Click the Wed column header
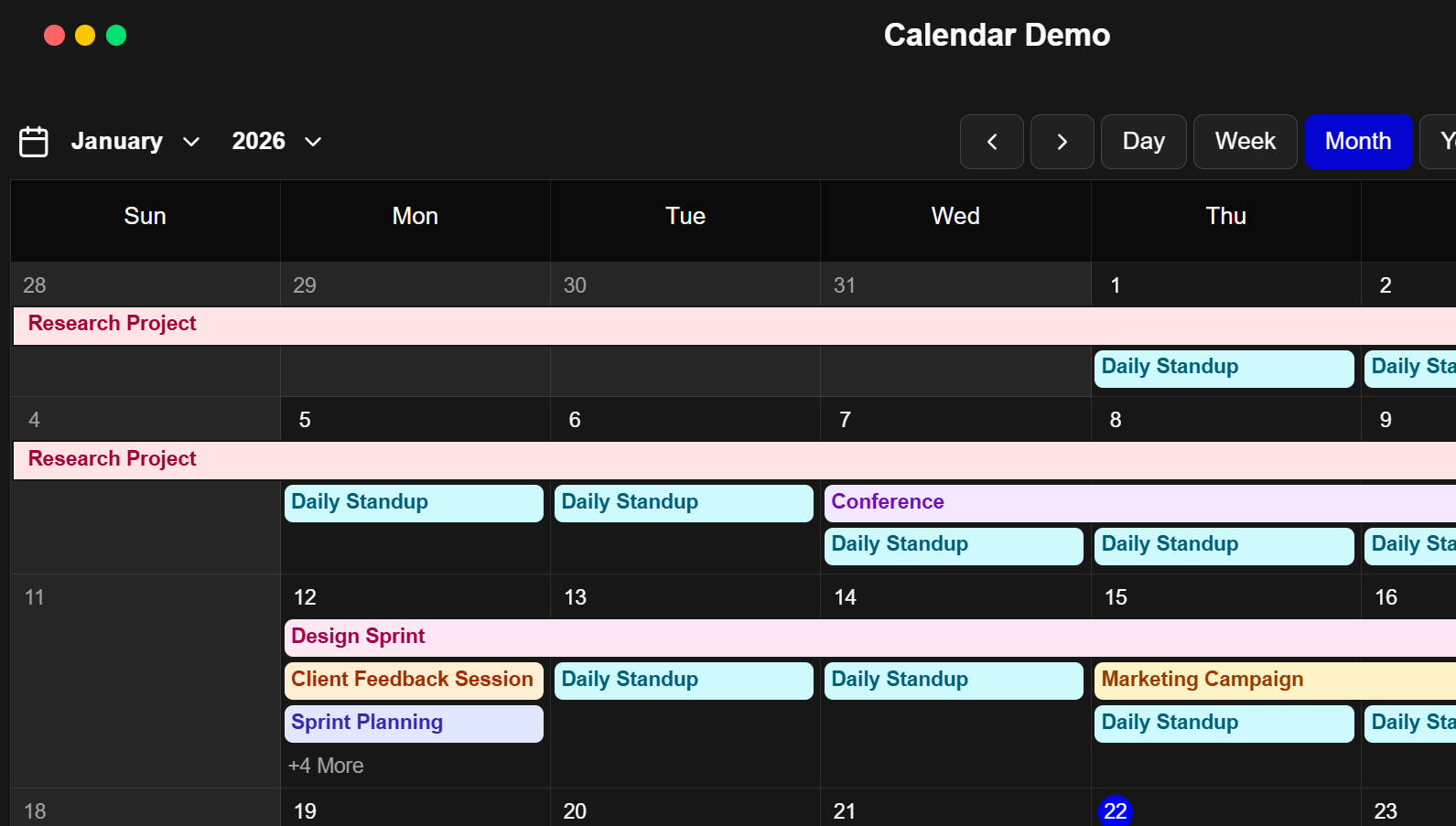The image size is (1456, 826). pos(955,217)
